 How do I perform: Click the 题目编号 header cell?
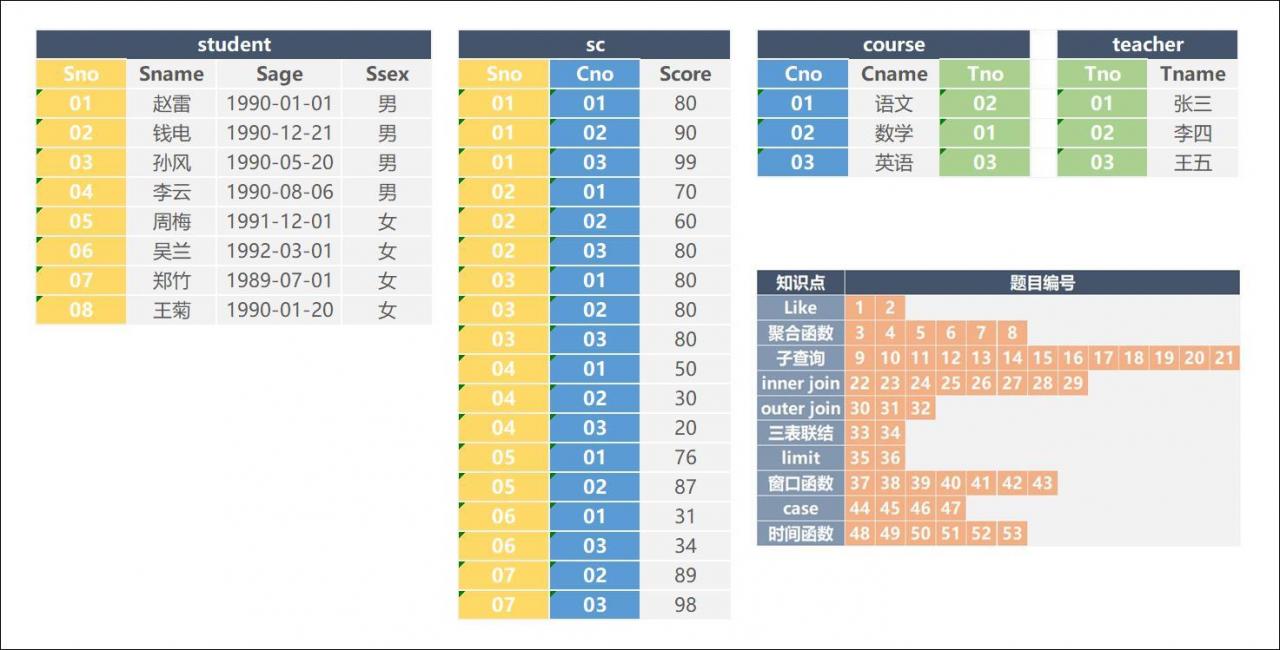(x=1042, y=283)
